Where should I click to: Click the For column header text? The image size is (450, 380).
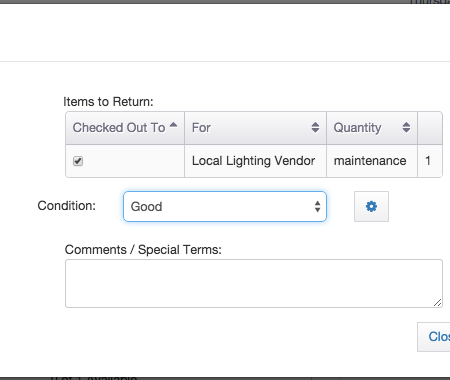[x=201, y=128]
